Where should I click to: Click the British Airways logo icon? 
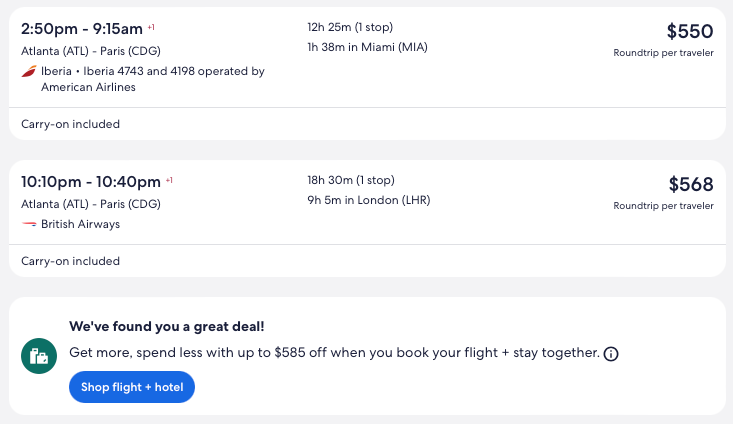pos(28,224)
